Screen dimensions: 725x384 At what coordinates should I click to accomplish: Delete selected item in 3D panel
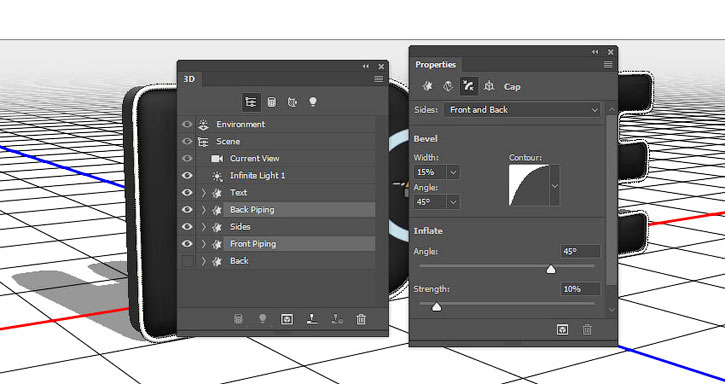pyautogui.click(x=361, y=319)
